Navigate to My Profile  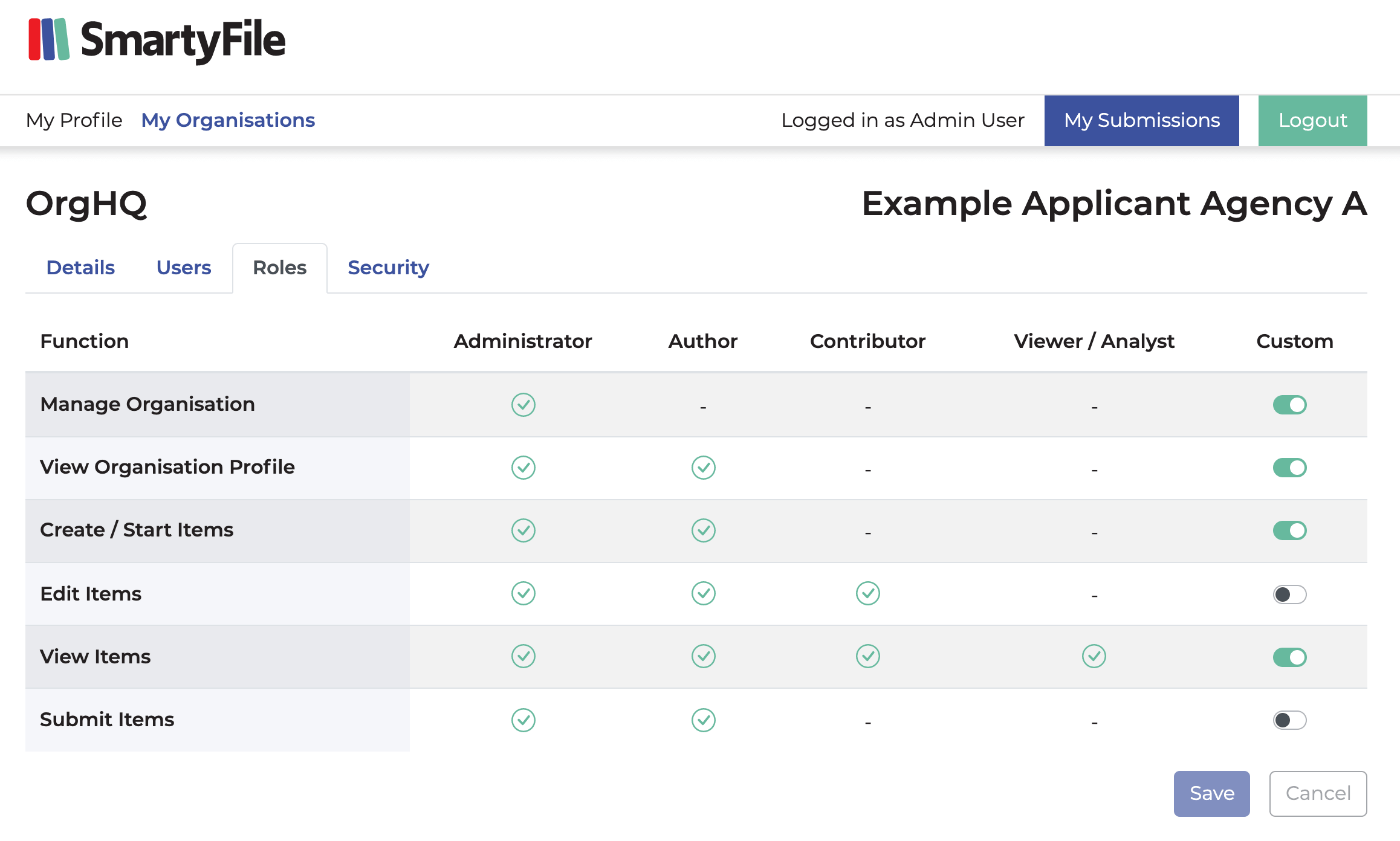(73, 120)
